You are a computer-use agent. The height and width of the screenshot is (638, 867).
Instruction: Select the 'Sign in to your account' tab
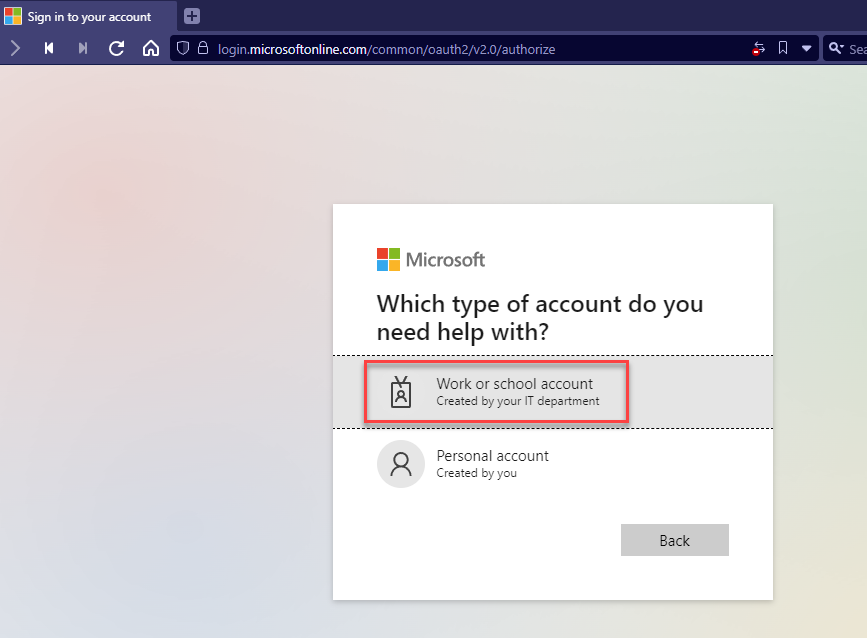pyautogui.click(x=88, y=16)
